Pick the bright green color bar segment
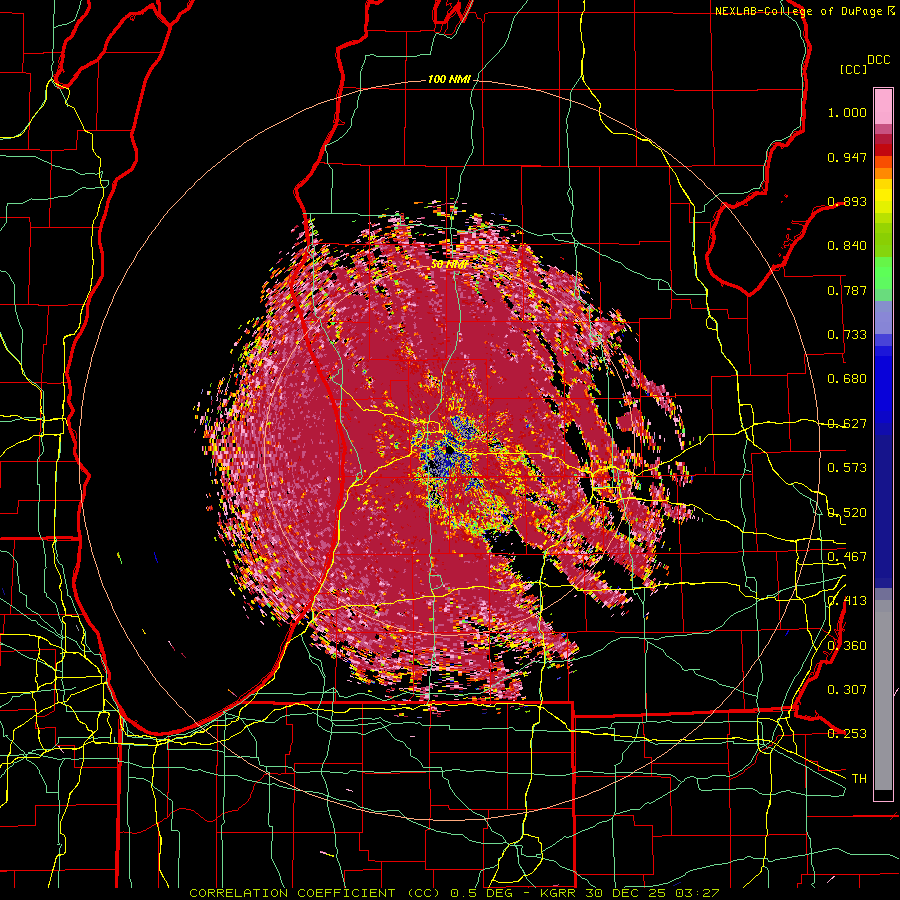This screenshot has width=900, height=900. pos(883,272)
